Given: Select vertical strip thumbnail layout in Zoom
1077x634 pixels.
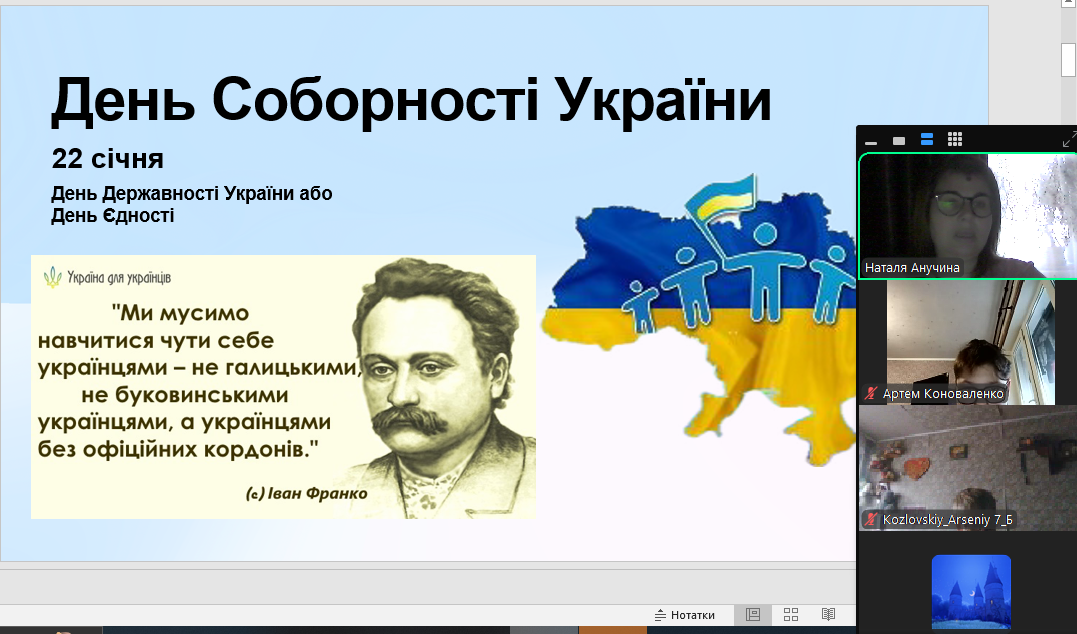Looking at the screenshot, I should pos(927,140).
